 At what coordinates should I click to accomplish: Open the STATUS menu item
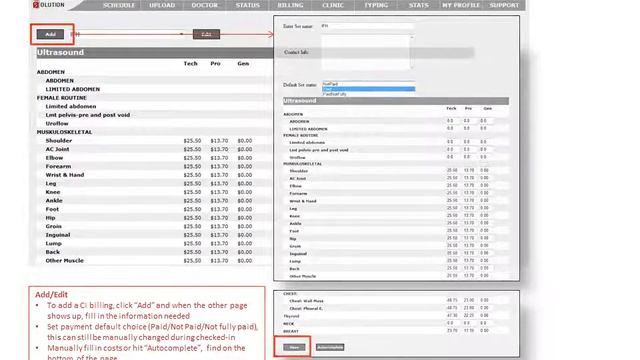click(247, 5)
